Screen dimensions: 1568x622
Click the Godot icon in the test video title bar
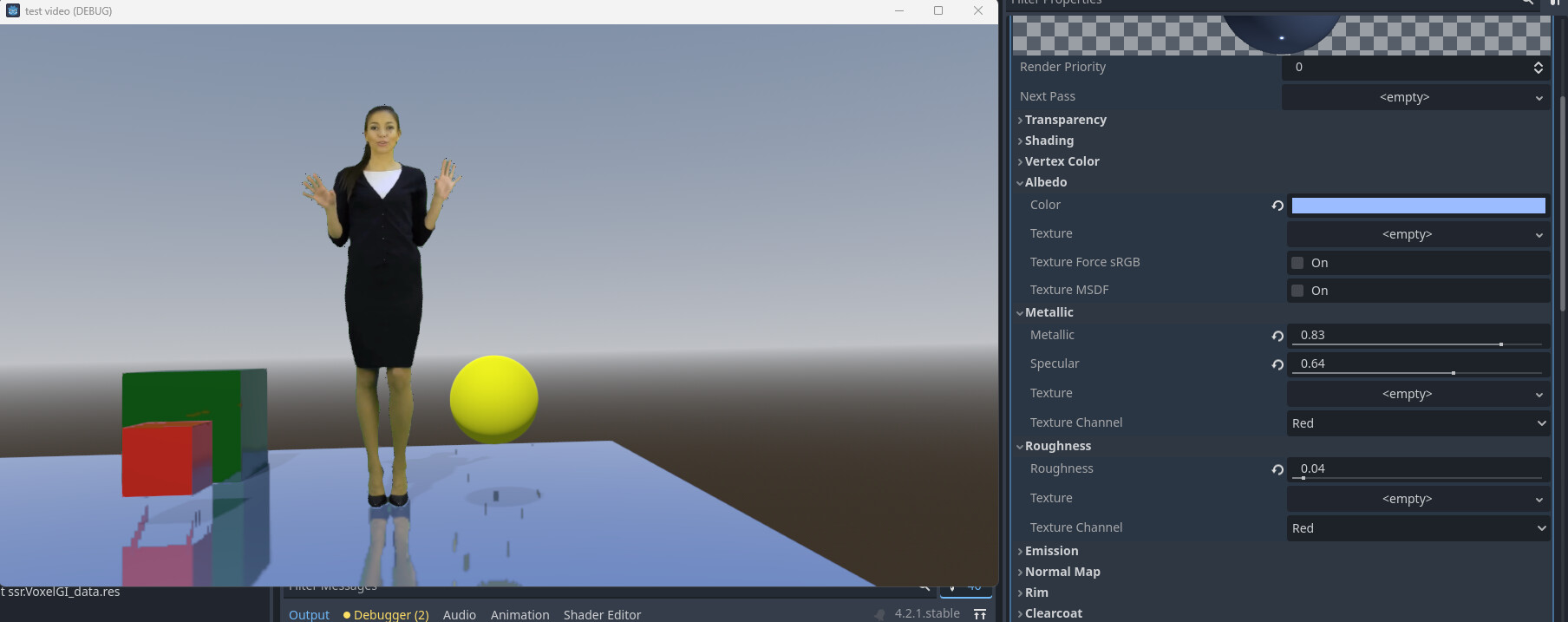(13, 10)
